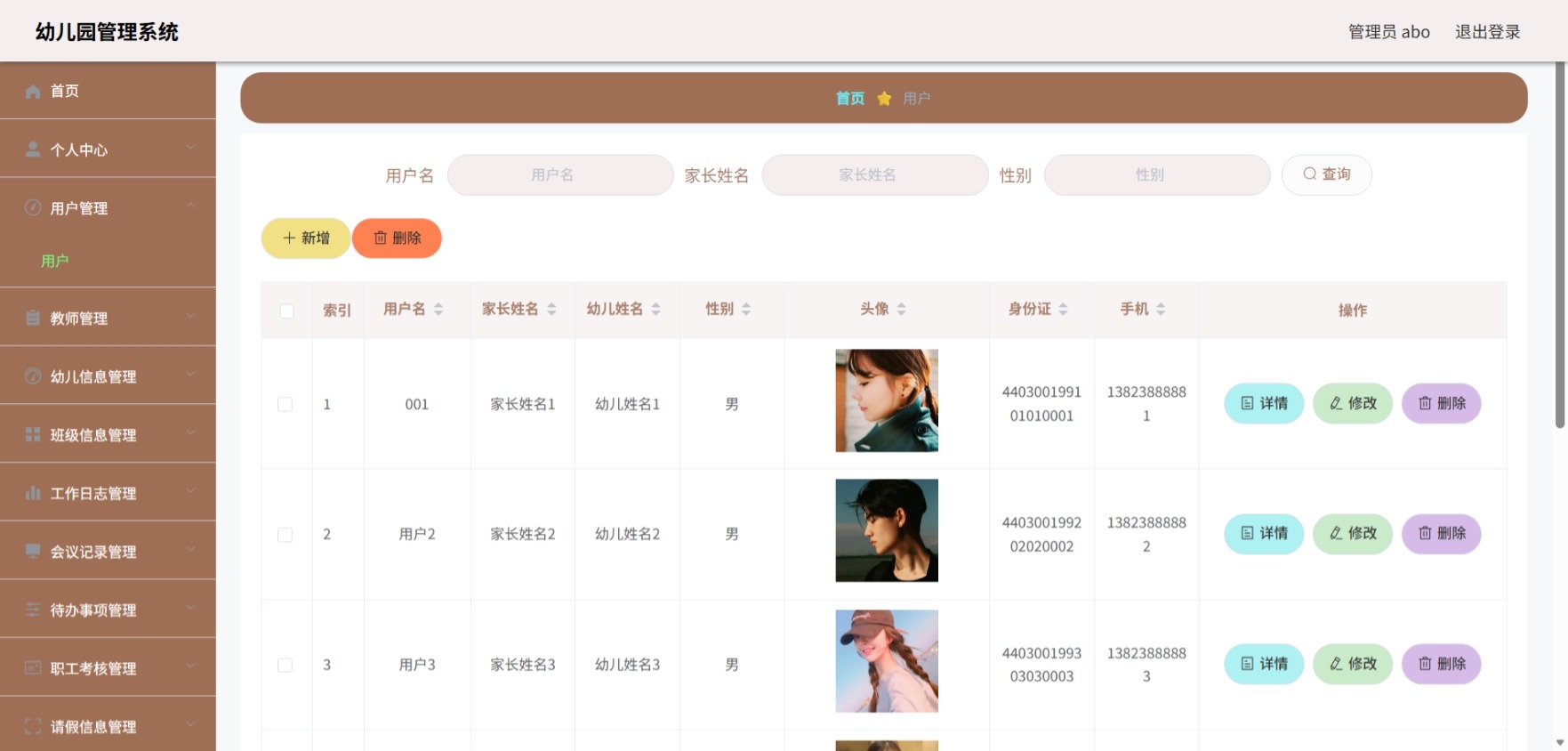Select all rows with the header checkbox
The width and height of the screenshot is (1568, 751).
[286, 311]
